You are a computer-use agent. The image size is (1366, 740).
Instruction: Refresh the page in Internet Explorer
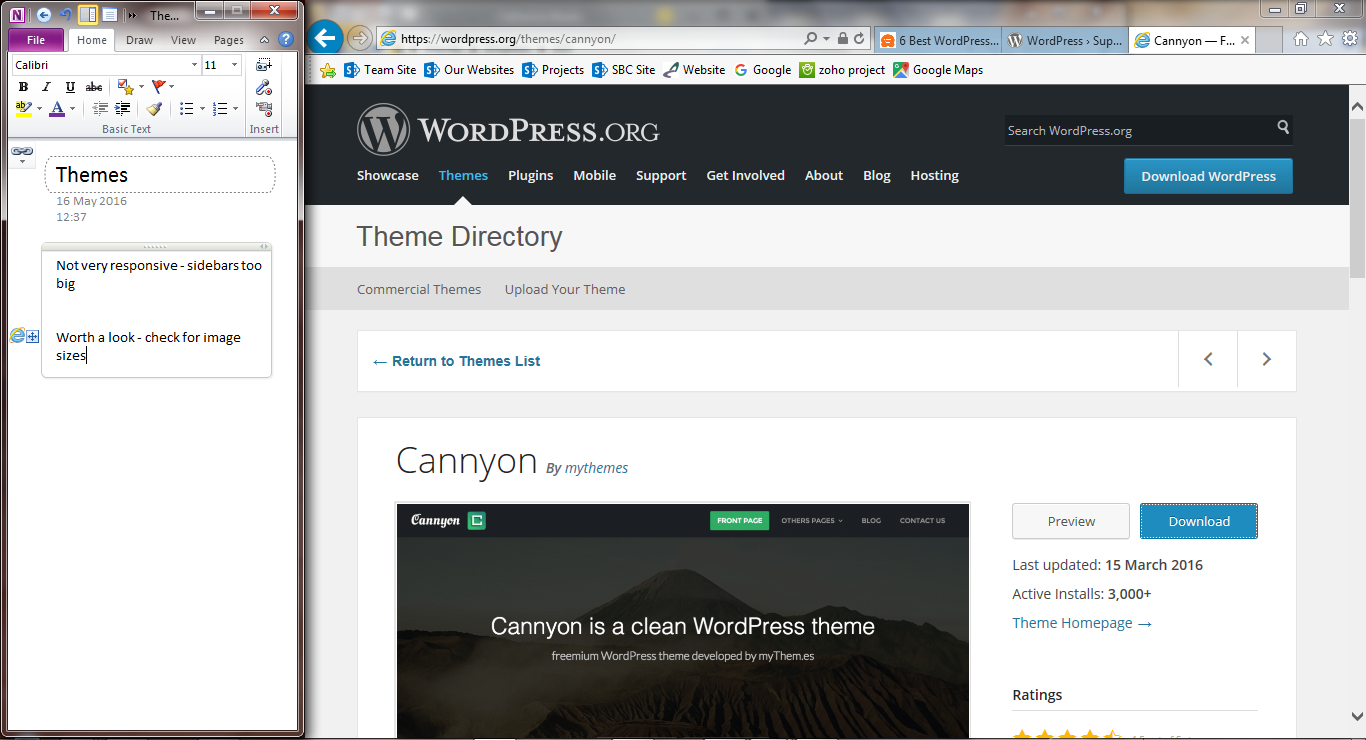859,39
